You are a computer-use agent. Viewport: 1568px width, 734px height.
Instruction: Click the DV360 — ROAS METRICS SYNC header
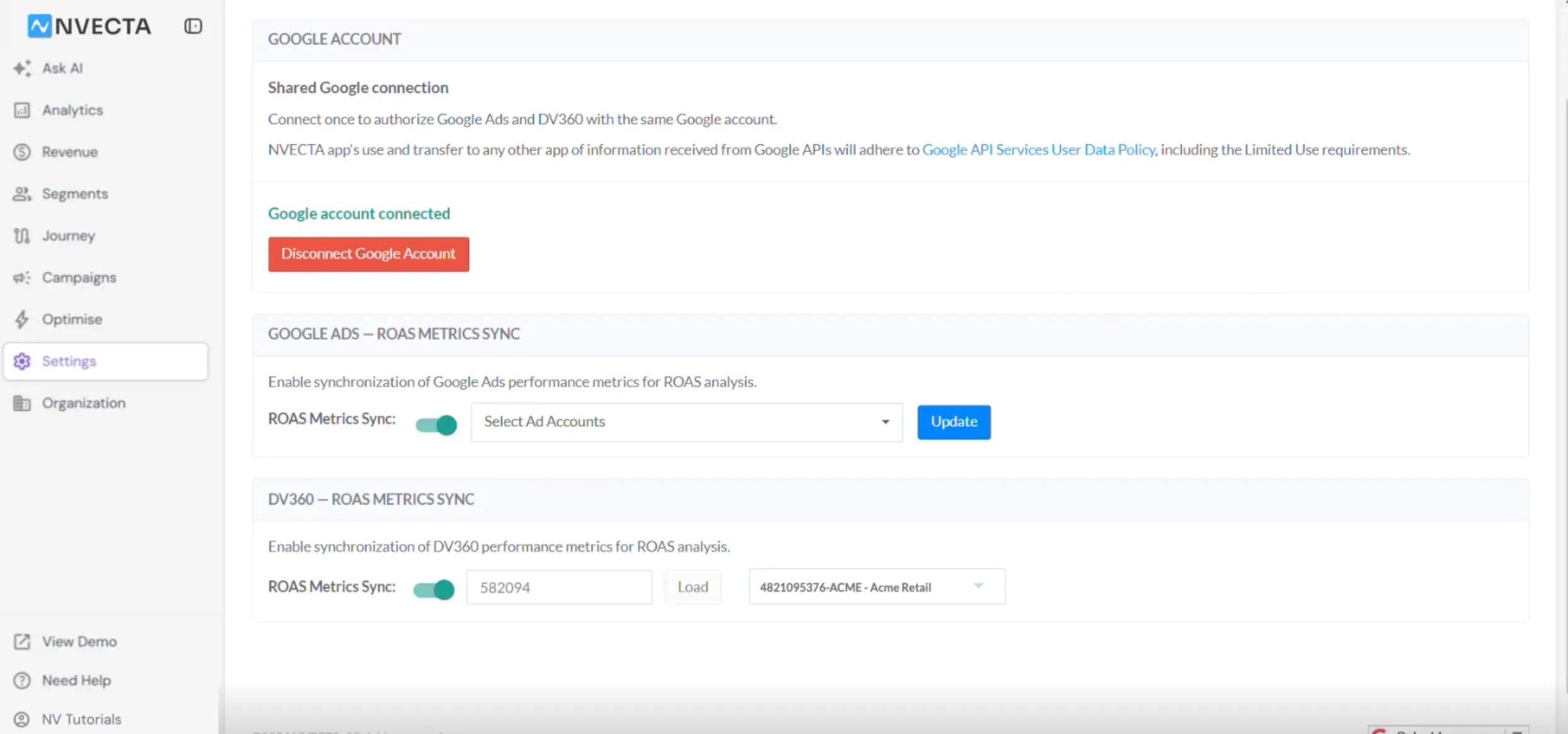(x=371, y=499)
